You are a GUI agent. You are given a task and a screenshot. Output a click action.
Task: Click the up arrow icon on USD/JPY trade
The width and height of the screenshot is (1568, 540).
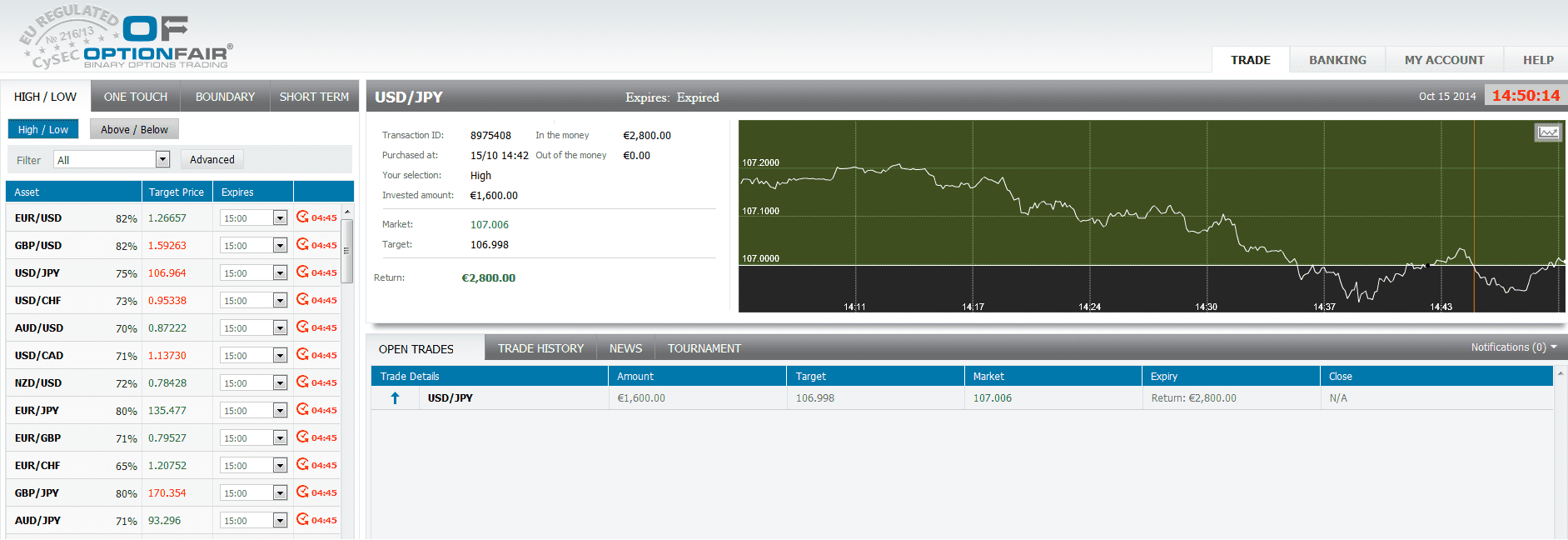point(396,398)
